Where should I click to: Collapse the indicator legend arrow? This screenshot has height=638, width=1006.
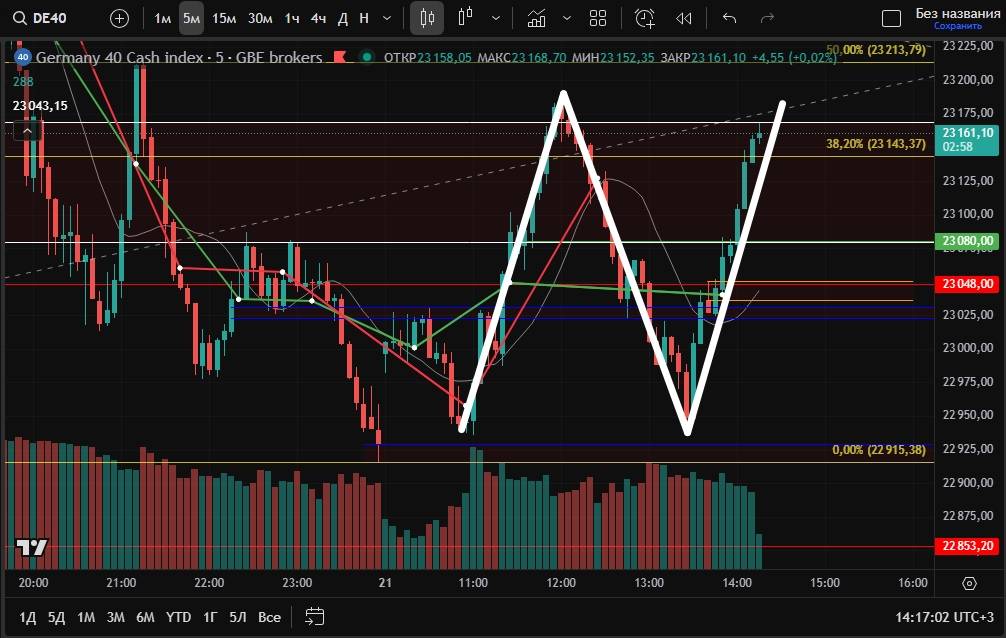(28, 130)
